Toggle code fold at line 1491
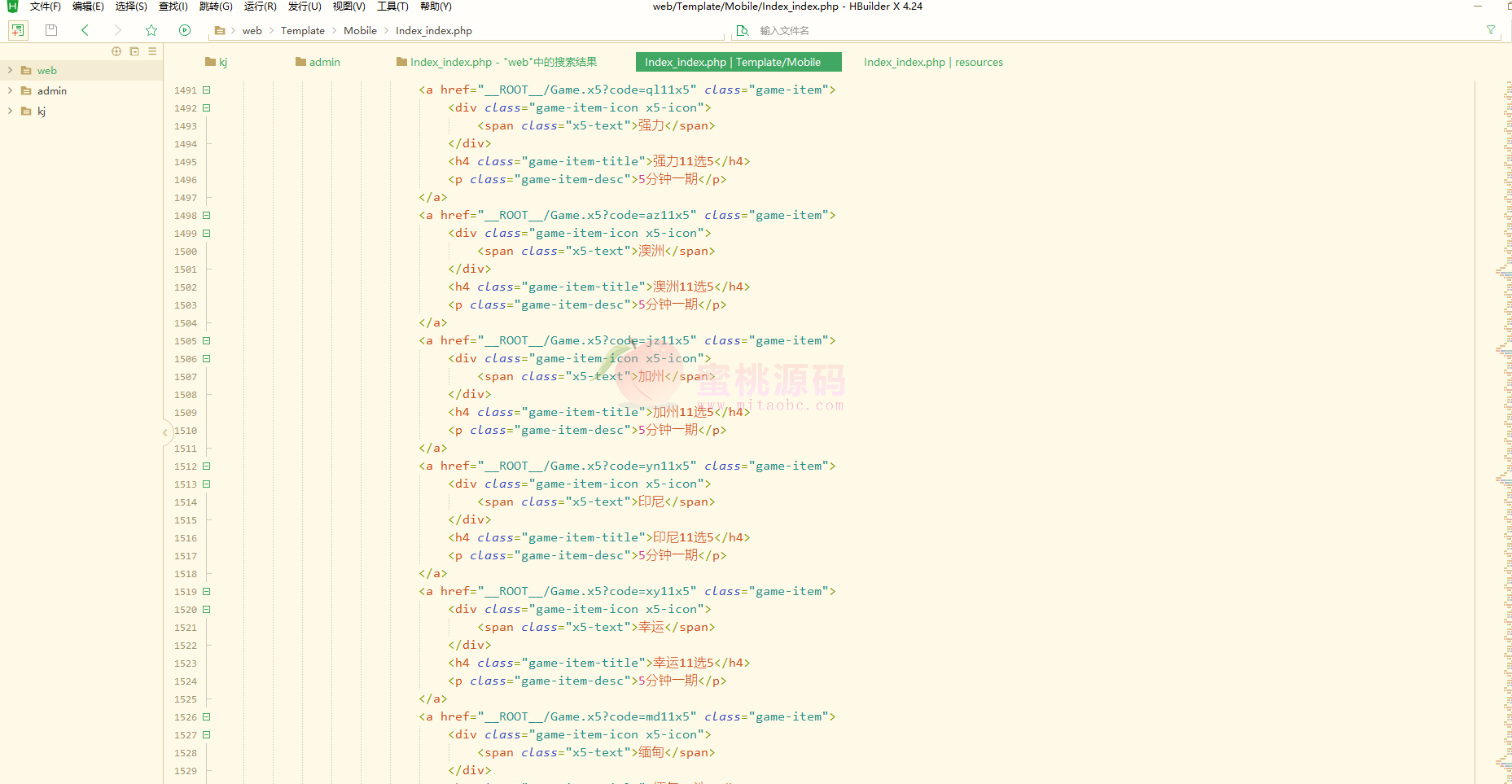Image resolution: width=1512 pixels, height=784 pixels. pyautogui.click(x=207, y=90)
